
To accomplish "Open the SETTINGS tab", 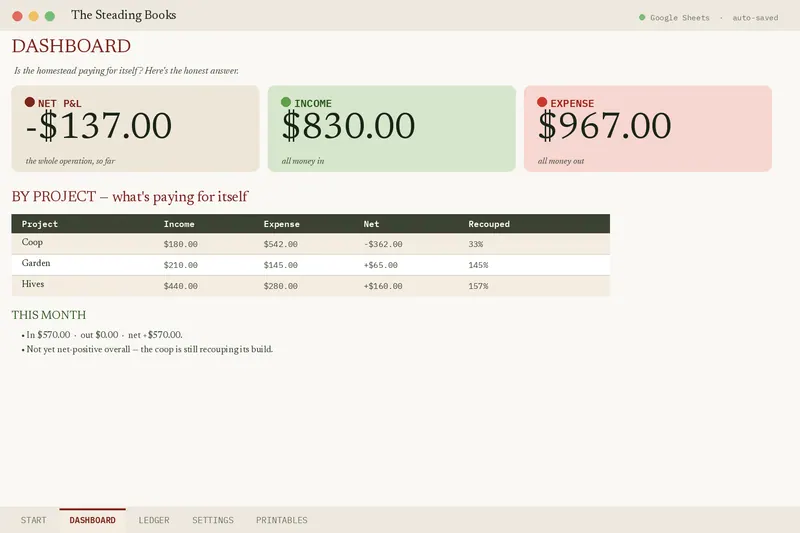I will pos(213,520).
